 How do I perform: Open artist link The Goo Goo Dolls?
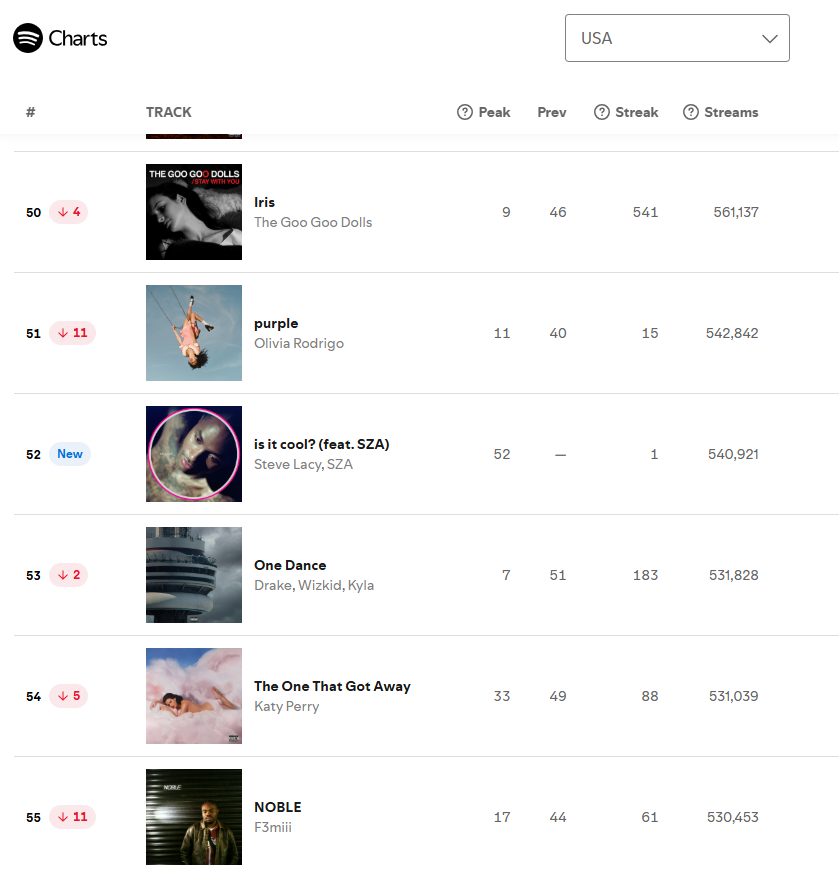point(313,222)
